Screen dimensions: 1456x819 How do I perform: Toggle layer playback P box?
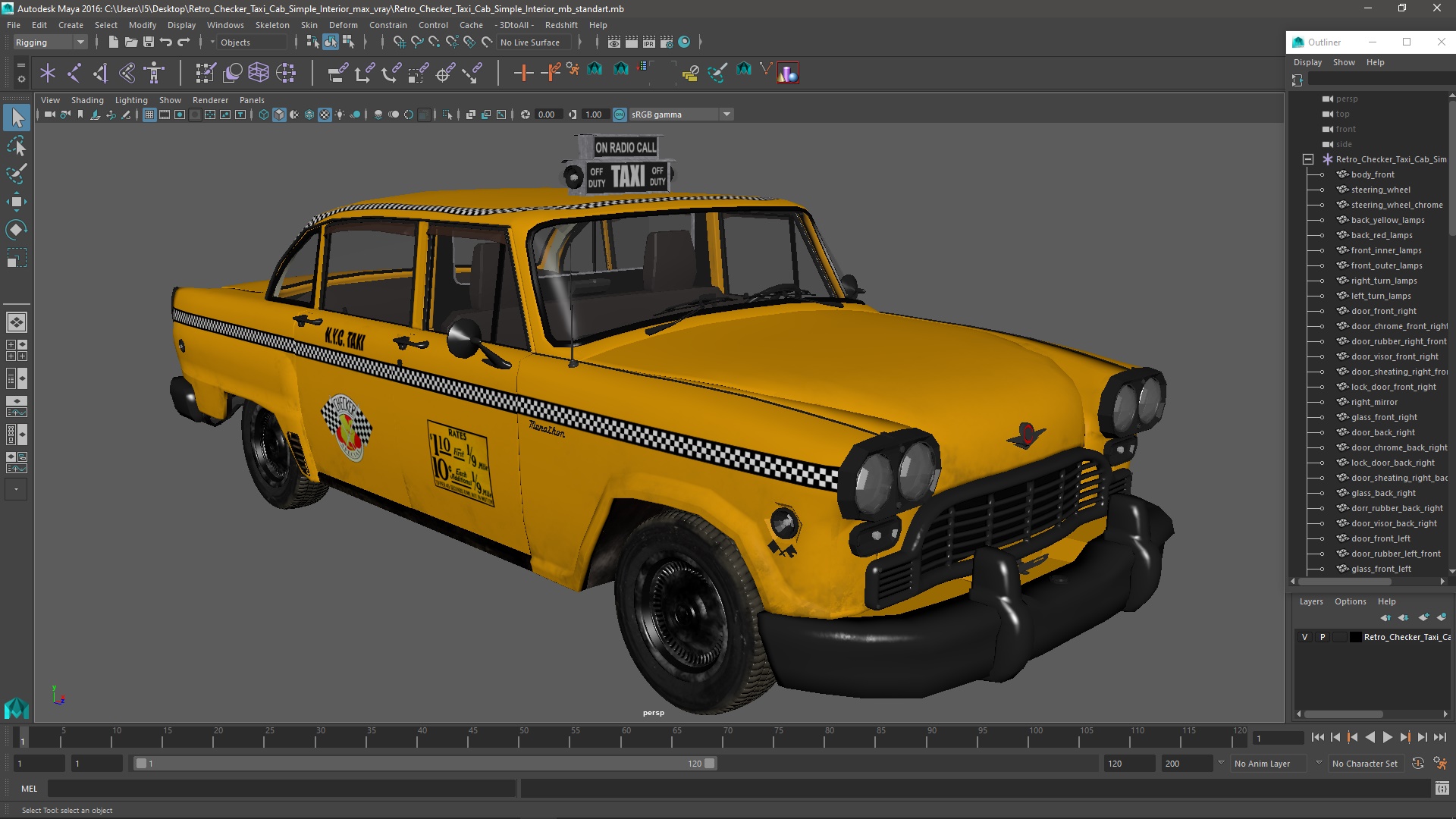click(1323, 637)
